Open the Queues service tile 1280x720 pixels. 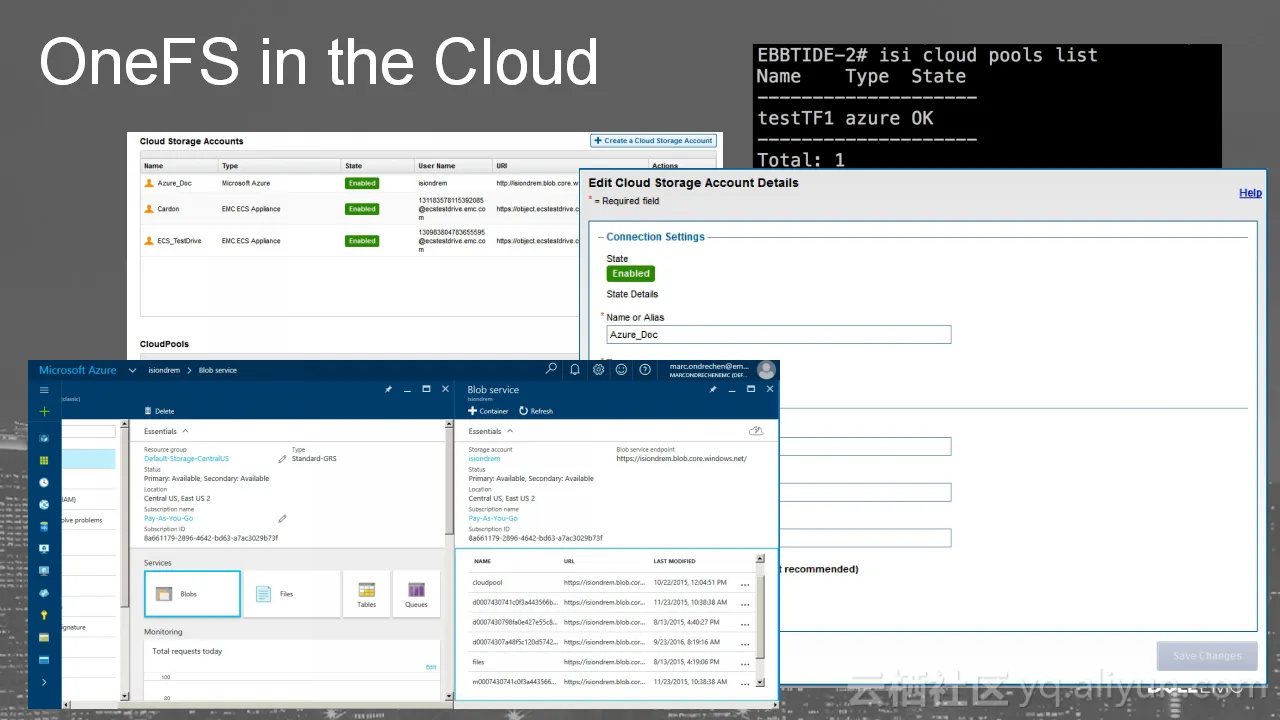tap(416, 594)
